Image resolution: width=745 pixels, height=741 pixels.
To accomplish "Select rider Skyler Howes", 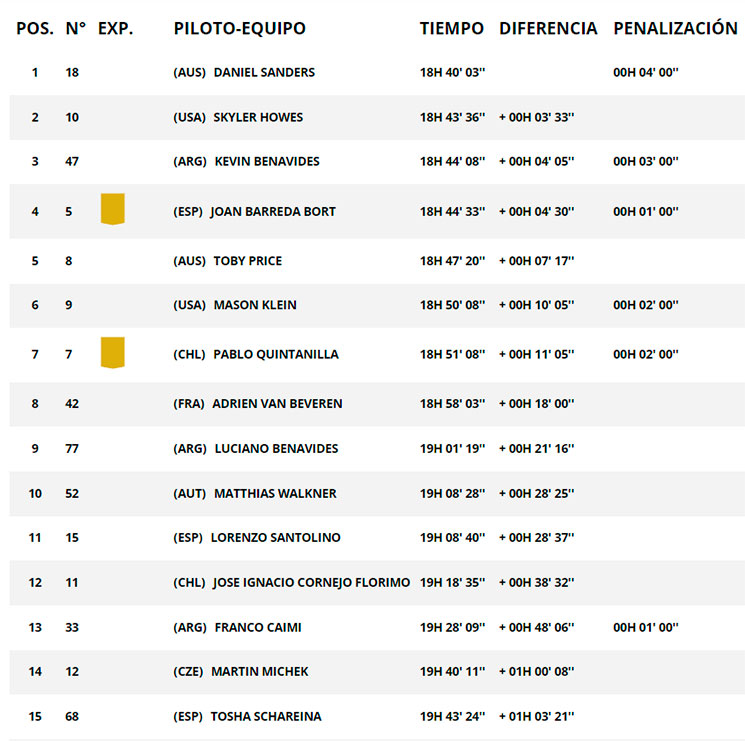I will (258, 117).
